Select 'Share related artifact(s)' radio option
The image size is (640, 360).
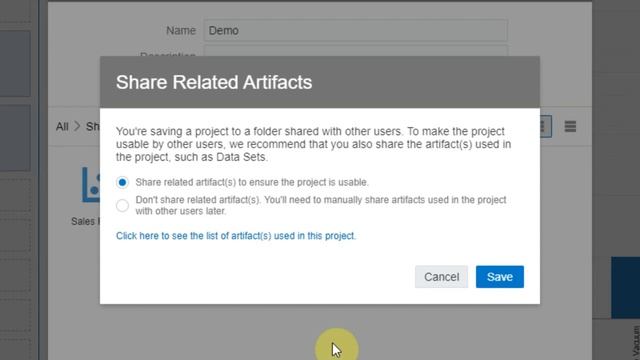(122, 182)
